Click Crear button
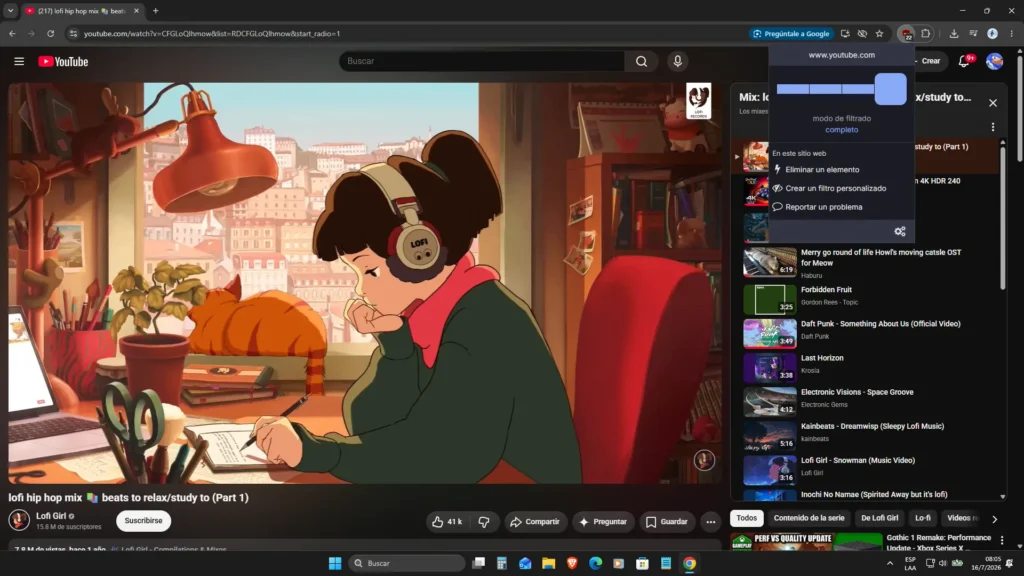 click(x=930, y=61)
